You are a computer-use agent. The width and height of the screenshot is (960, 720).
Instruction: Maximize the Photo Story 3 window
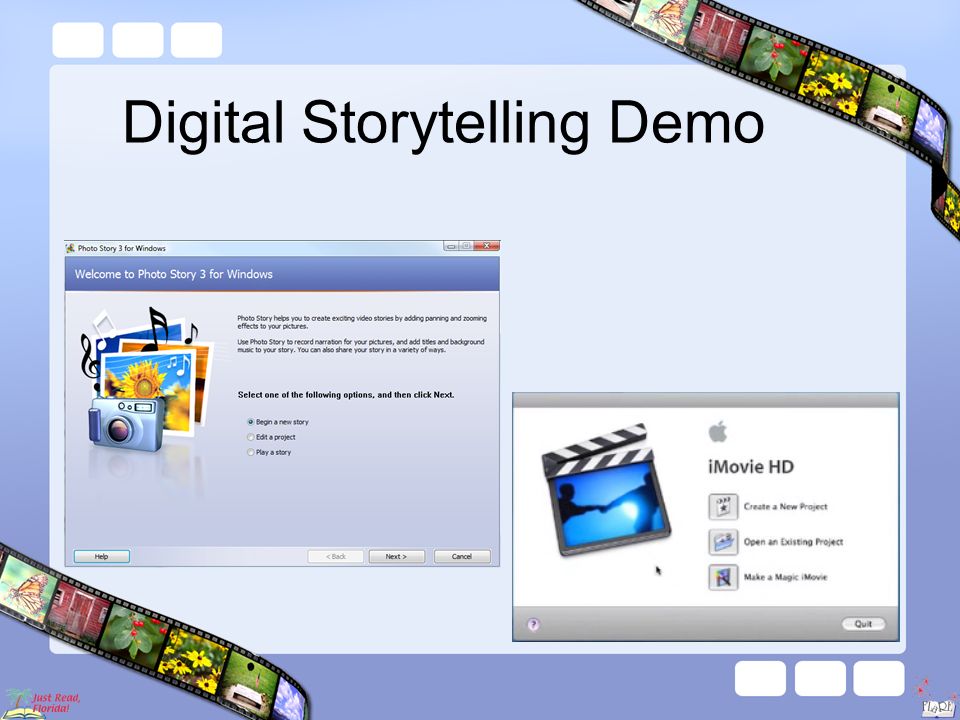click(466, 246)
